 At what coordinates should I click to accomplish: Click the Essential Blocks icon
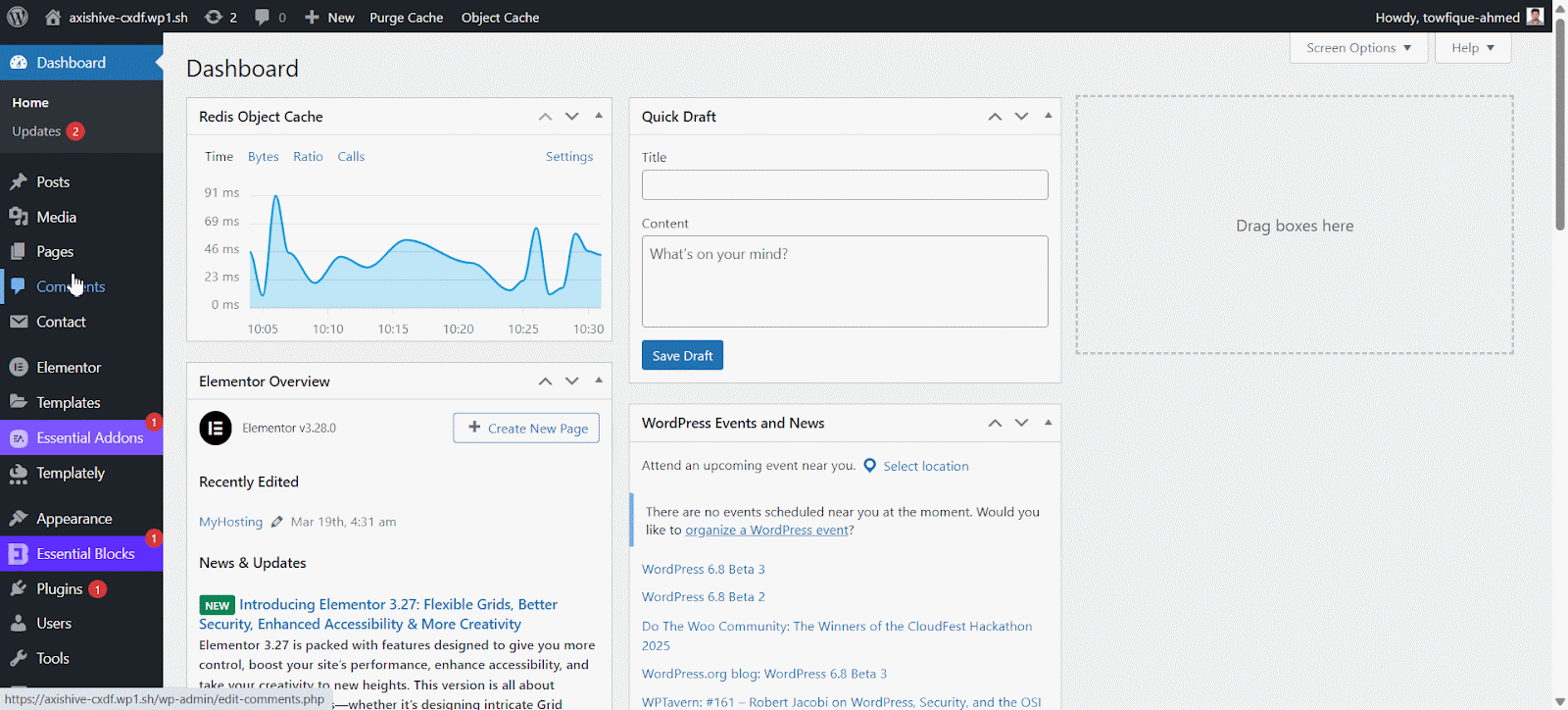19,554
